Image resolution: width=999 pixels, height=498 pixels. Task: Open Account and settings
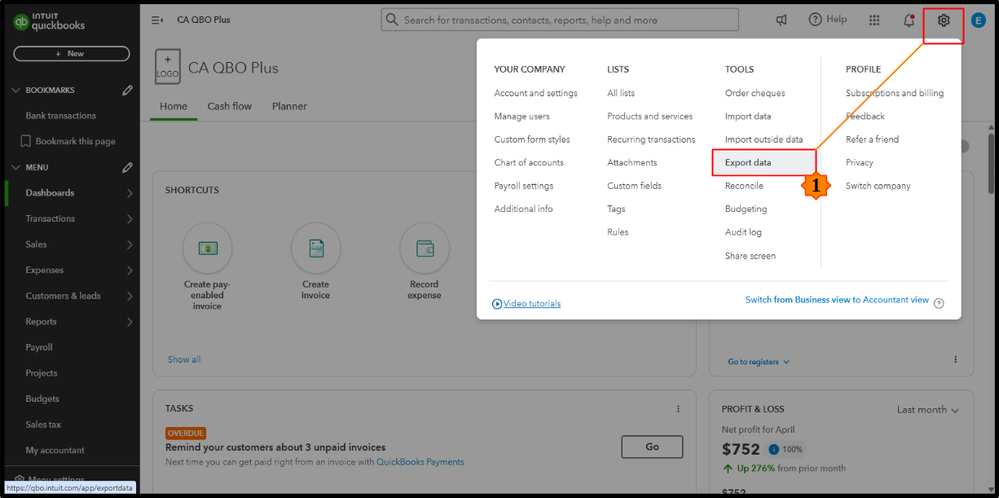[536, 93]
